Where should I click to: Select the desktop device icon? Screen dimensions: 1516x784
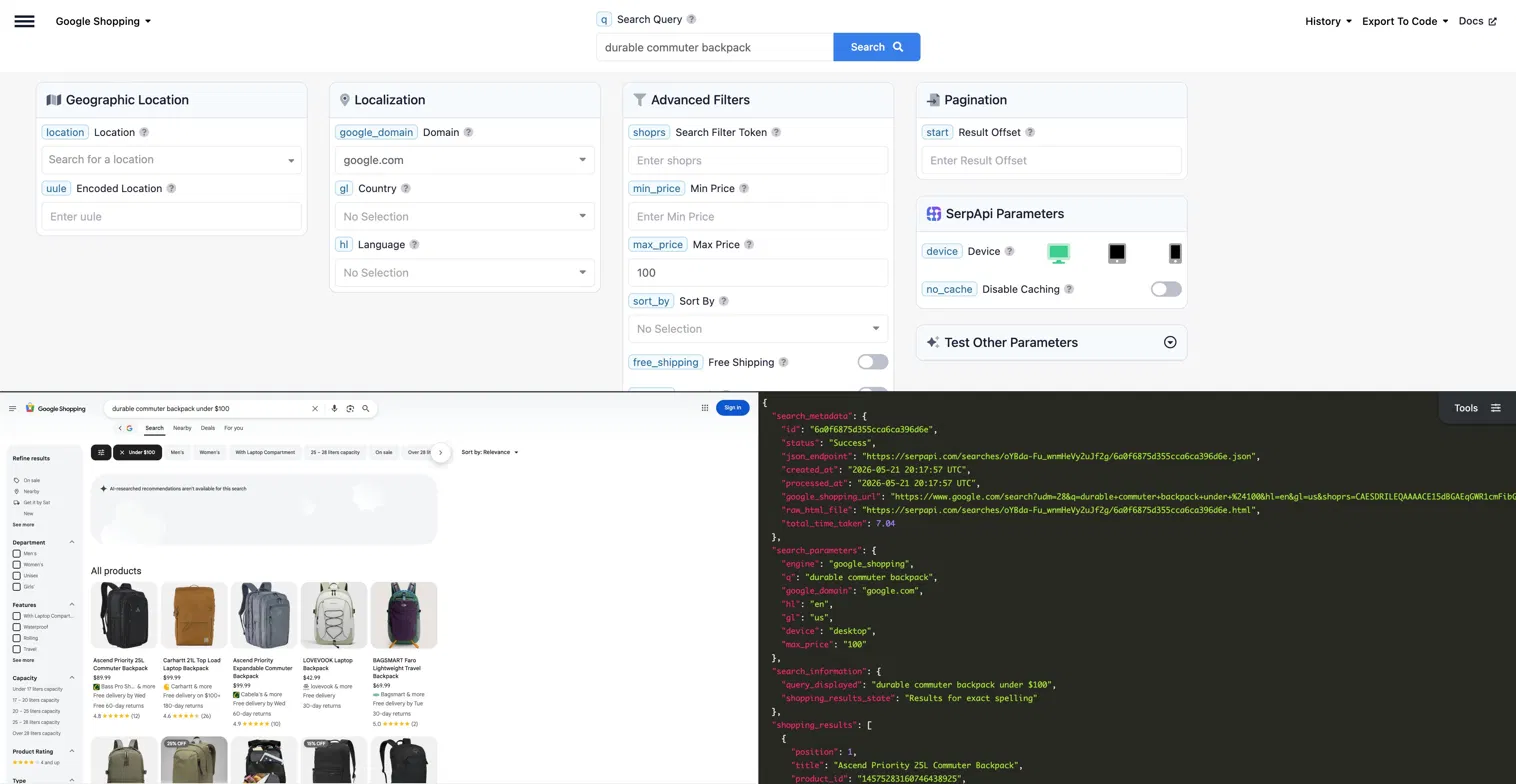pos(1058,254)
